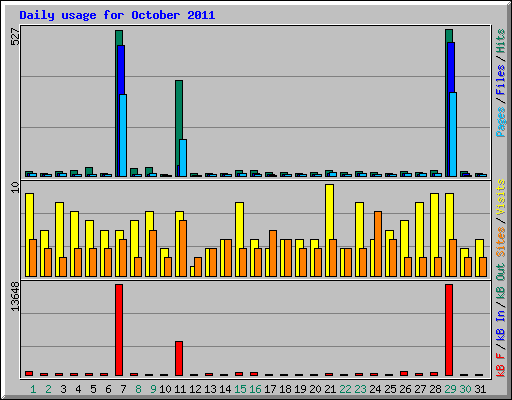This screenshot has width=512, height=400.
Task: Click day 31 on the x-axis
Action: [x=480, y=389]
